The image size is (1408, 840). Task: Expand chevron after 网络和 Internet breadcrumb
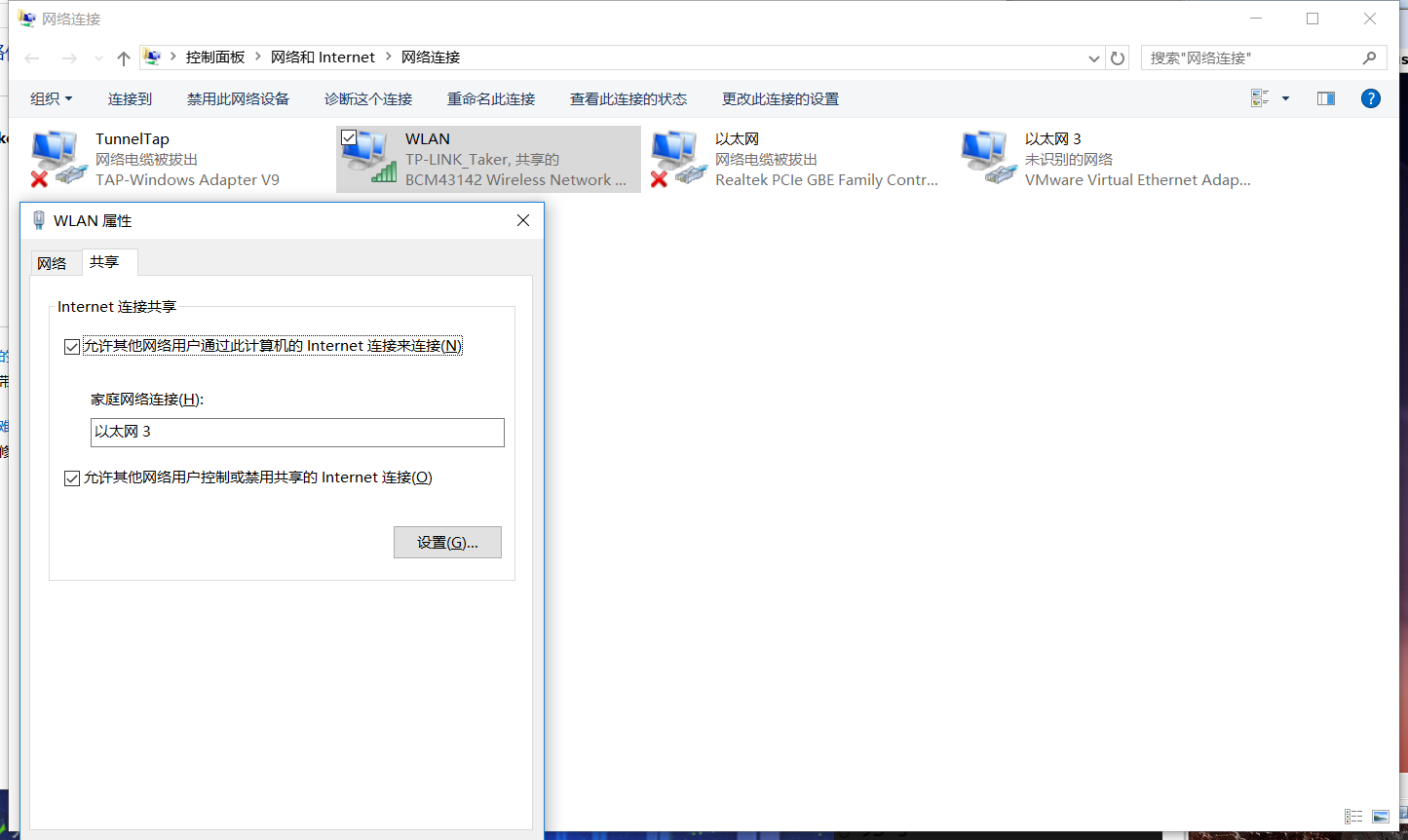pyautogui.click(x=388, y=57)
